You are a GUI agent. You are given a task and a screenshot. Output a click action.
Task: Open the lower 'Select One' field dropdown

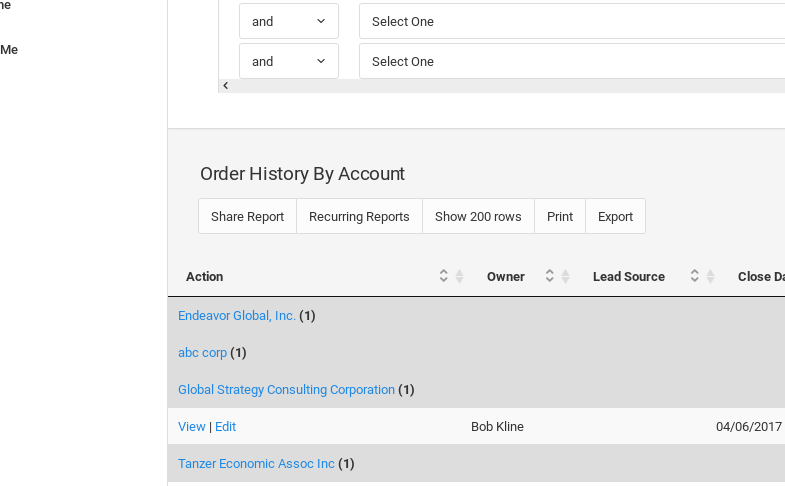[572, 61]
